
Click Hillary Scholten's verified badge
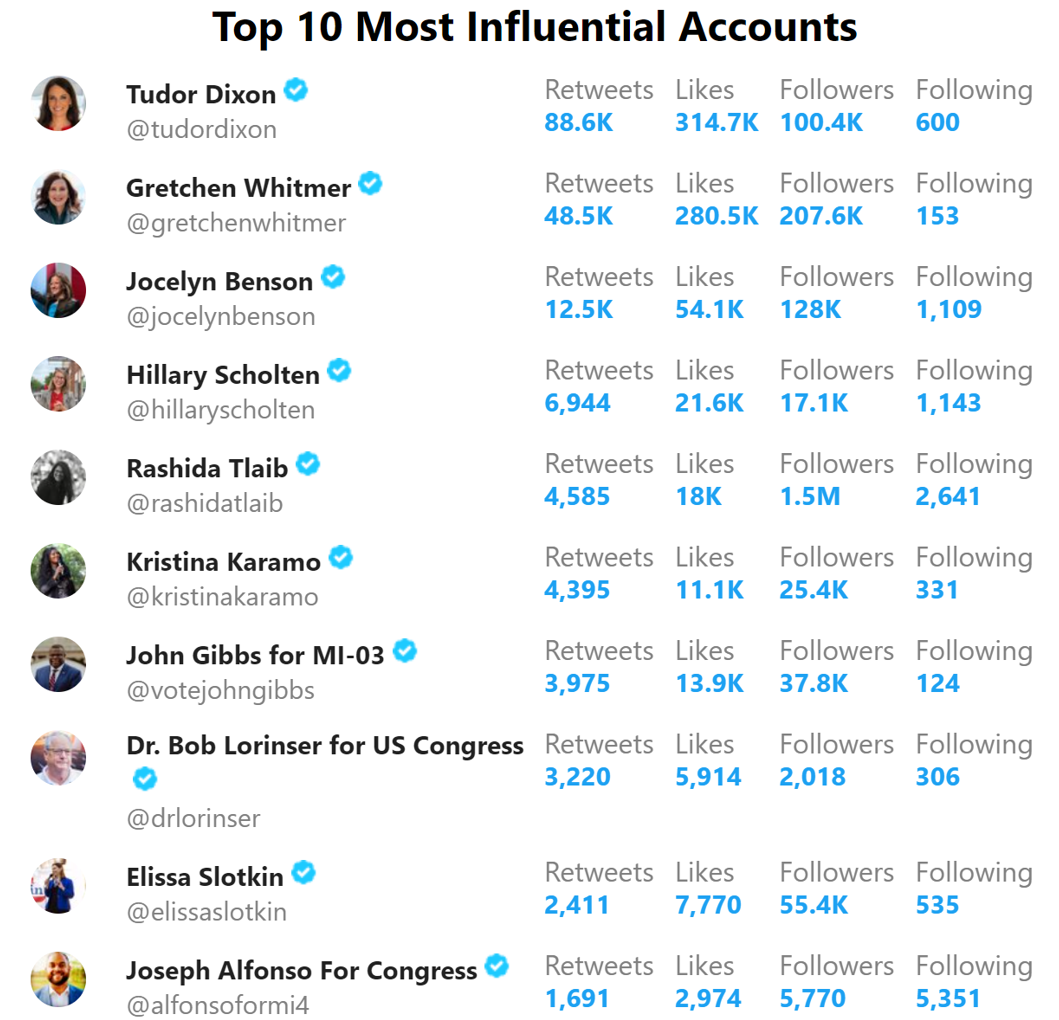click(339, 370)
